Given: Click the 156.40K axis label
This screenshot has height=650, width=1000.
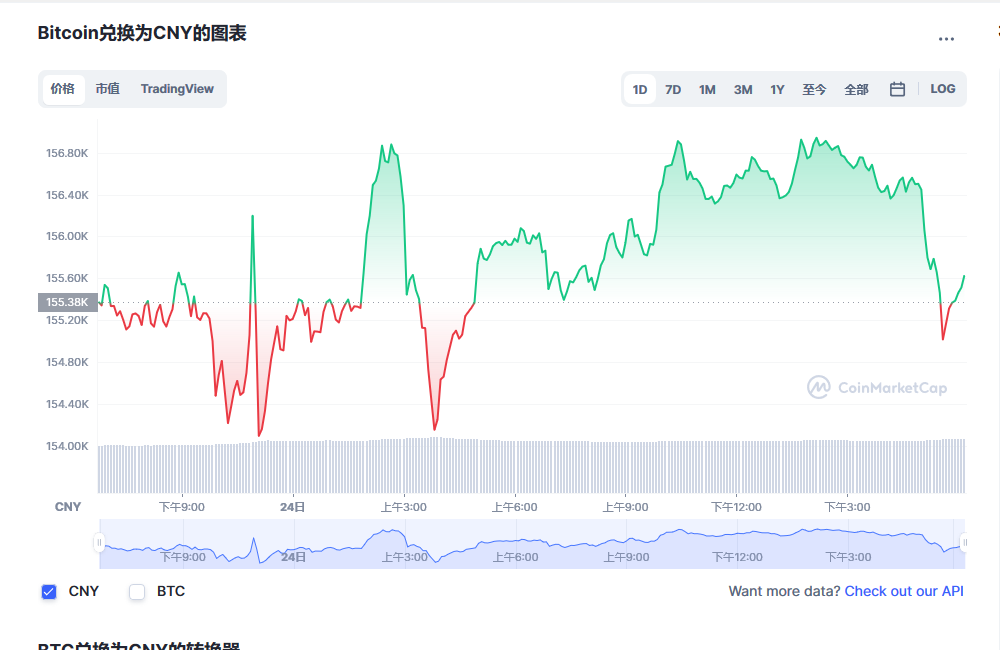Looking at the screenshot, I should point(67,195).
